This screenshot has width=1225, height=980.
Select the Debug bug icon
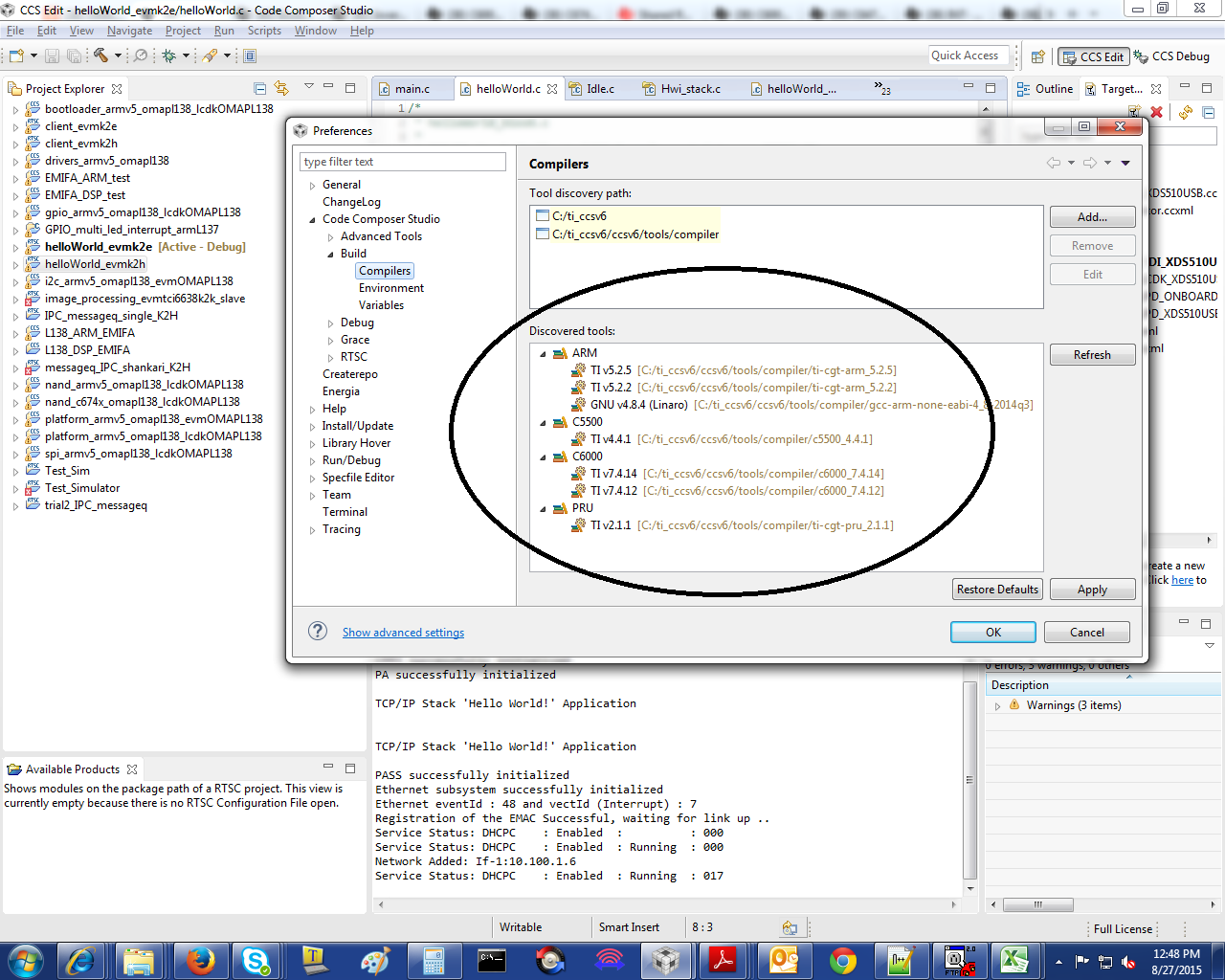click(x=169, y=56)
